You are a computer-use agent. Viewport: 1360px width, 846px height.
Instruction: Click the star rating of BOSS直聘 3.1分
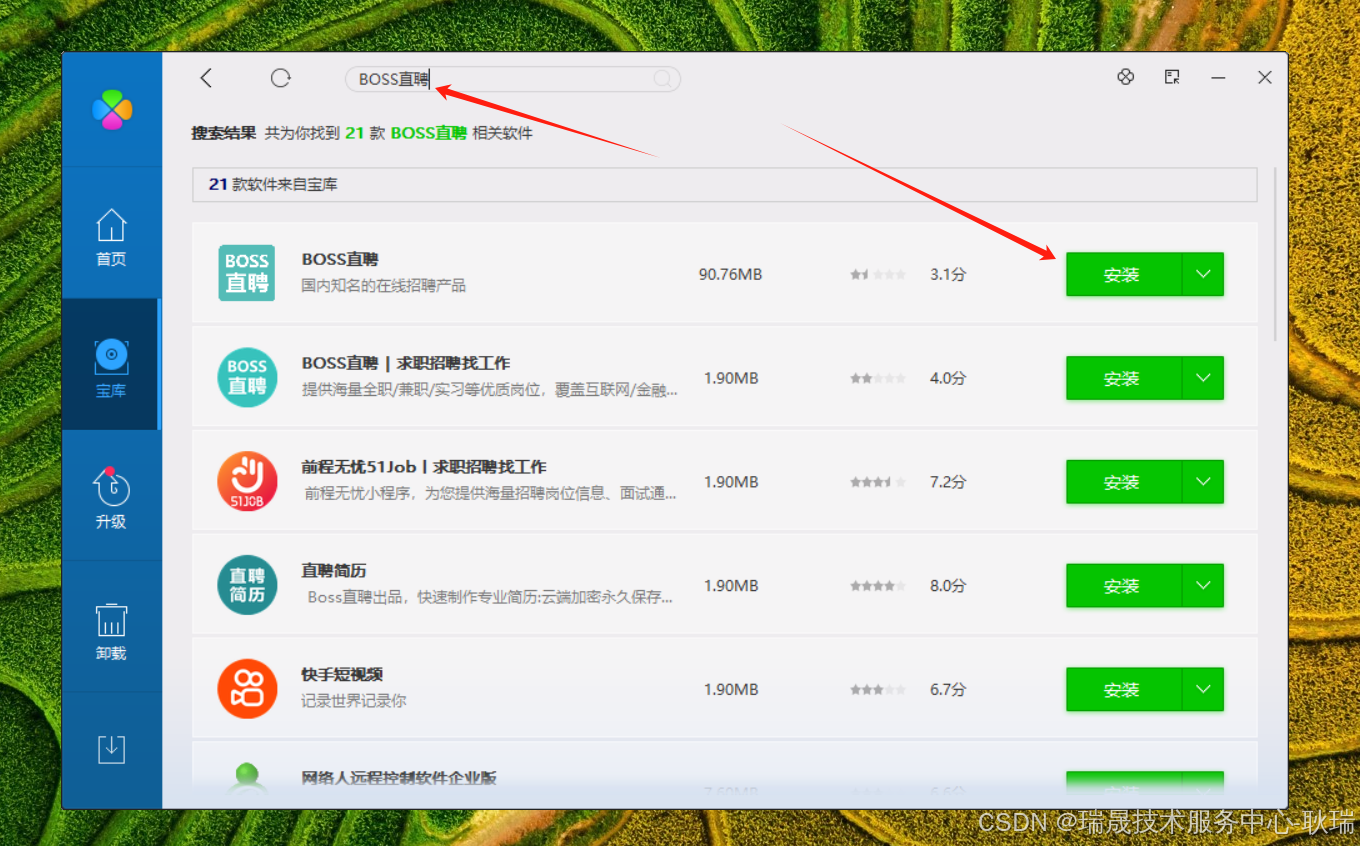point(878,274)
